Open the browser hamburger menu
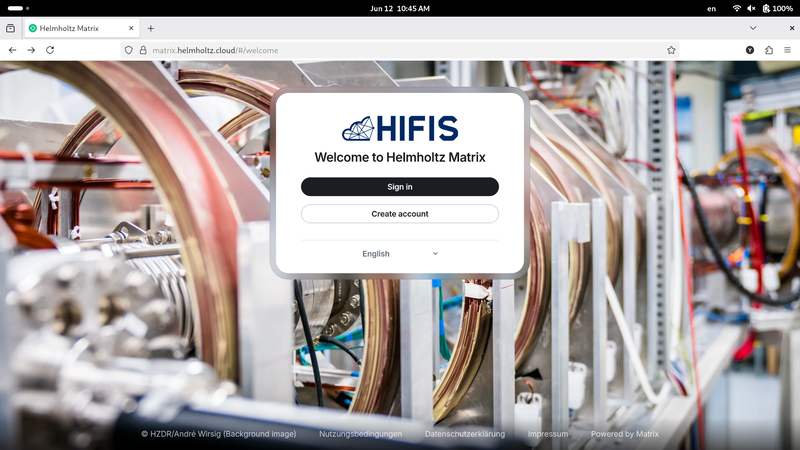The height and width of the screenshot is (450, 800). [787, 50]
